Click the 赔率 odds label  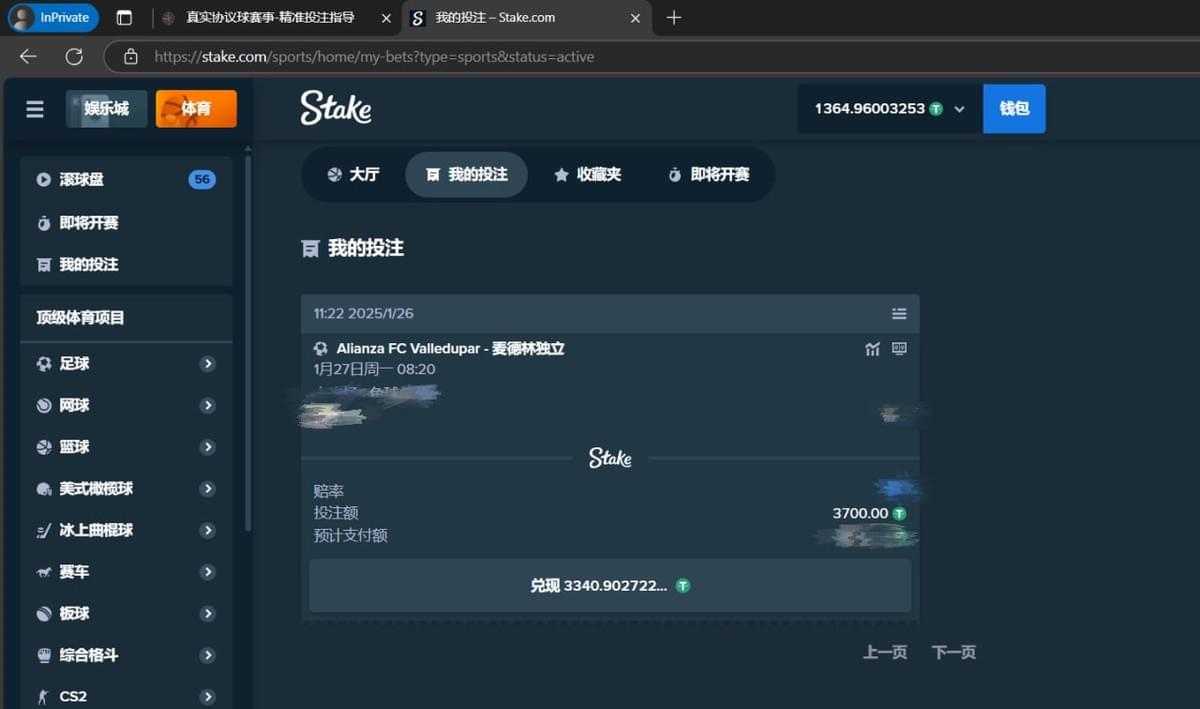click(x=329, y=491)
